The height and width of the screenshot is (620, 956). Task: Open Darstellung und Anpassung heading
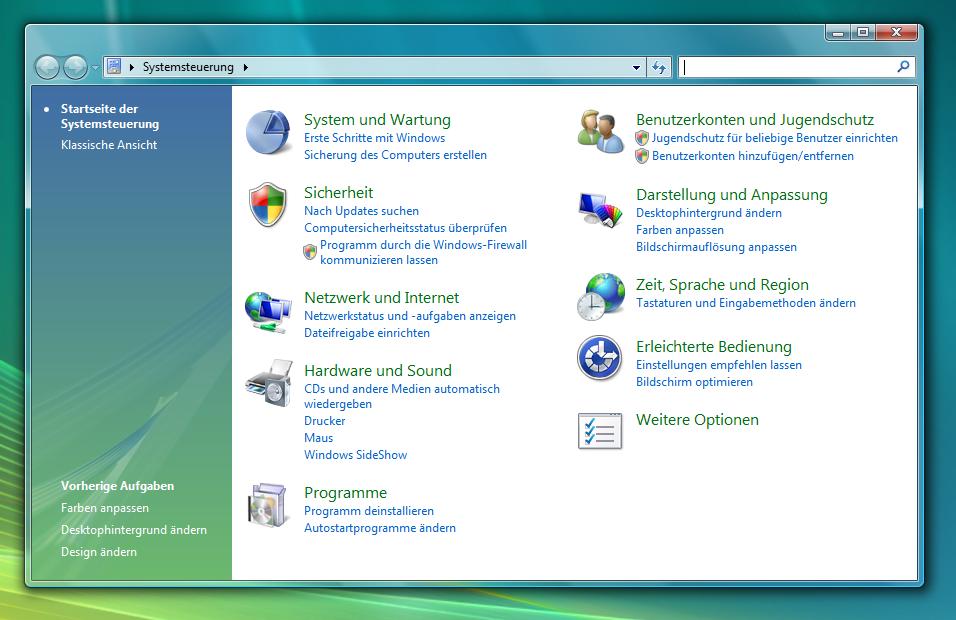(x=732, y=194)
